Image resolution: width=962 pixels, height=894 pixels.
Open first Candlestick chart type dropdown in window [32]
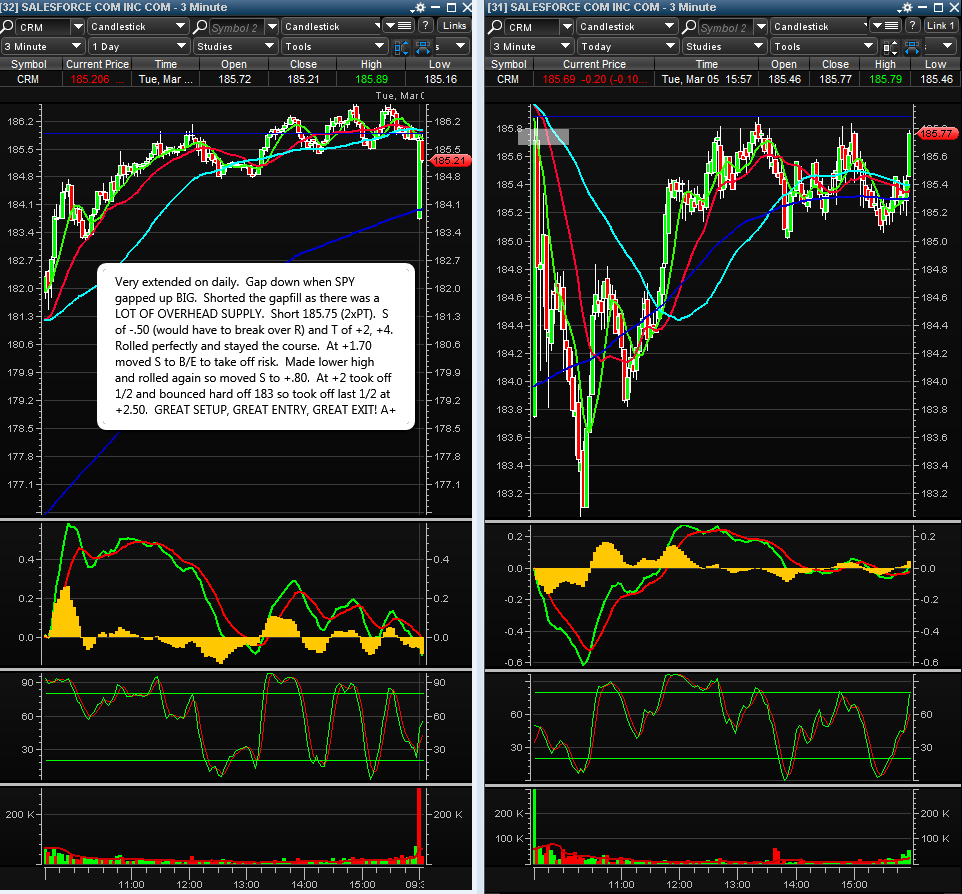[137, 26]
